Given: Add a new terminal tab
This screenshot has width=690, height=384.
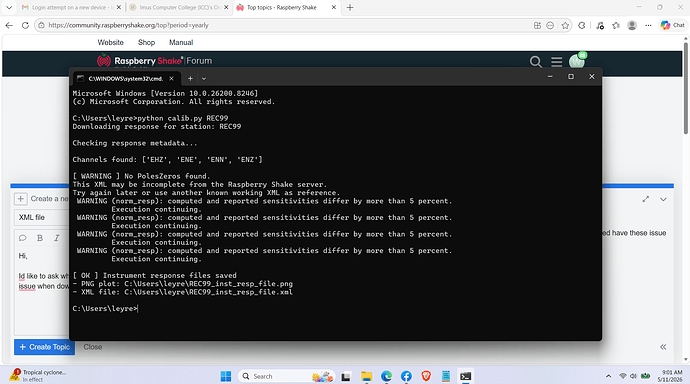Looking at the screenshot, I should pos(190,79).
